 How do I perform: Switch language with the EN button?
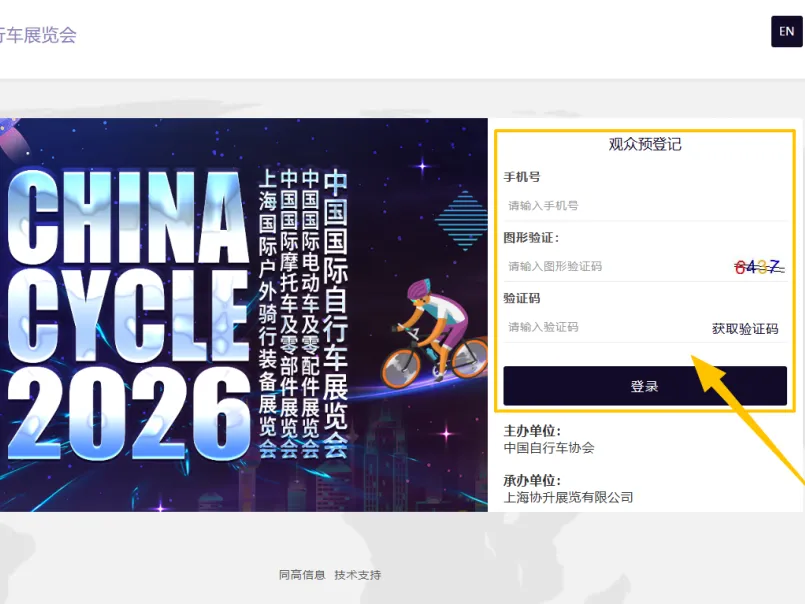coord(787,31)
